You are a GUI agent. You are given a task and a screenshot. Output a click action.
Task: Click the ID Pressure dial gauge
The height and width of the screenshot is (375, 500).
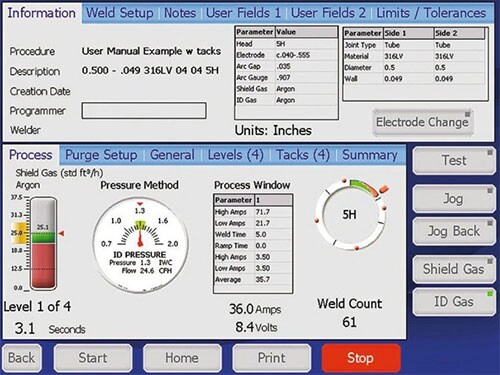[x=140, y=246]
